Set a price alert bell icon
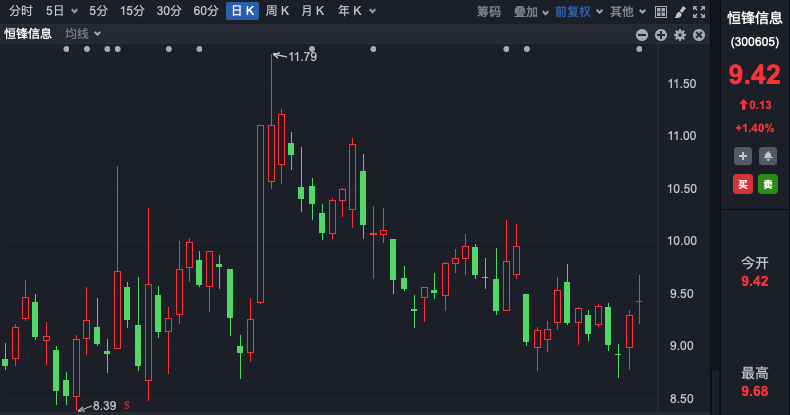The image size is (790, 415). click(x=768, y=156)
